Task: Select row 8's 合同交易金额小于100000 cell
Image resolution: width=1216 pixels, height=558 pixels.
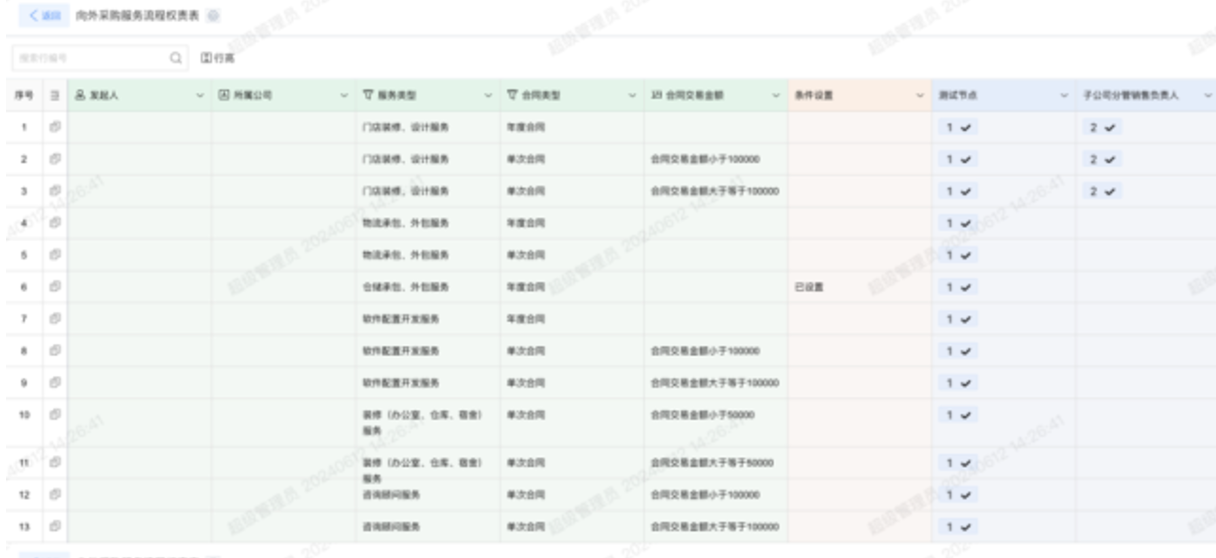Action: pos(716,351)
